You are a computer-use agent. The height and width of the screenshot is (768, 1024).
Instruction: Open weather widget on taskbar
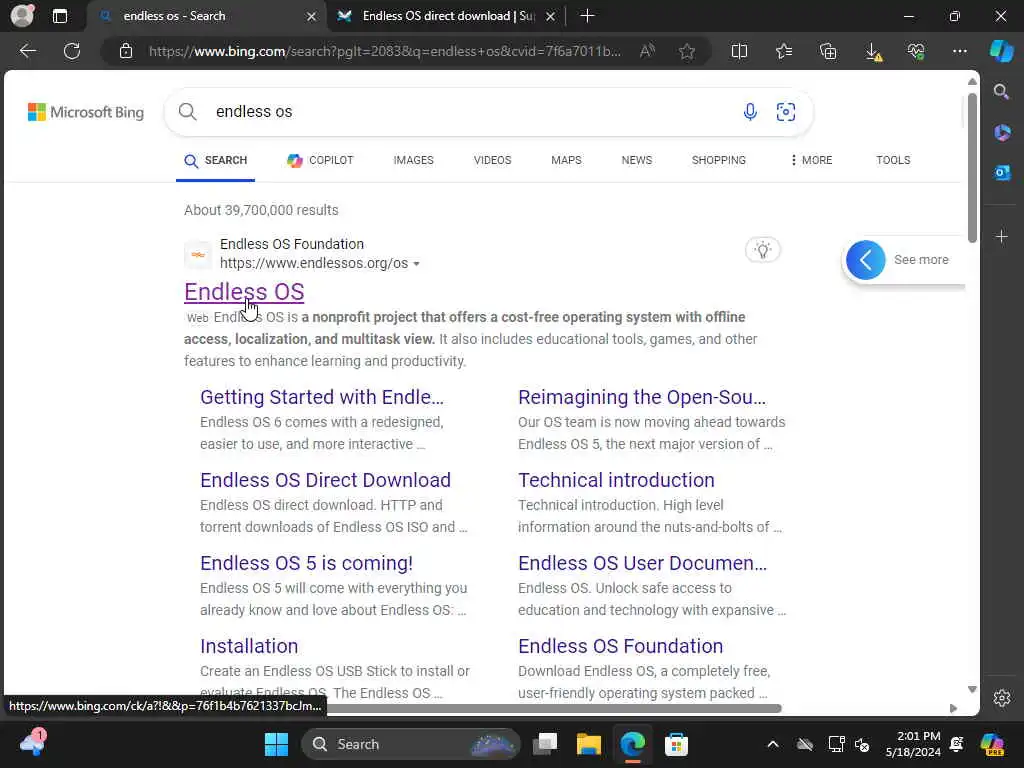(x=33, y=743)
